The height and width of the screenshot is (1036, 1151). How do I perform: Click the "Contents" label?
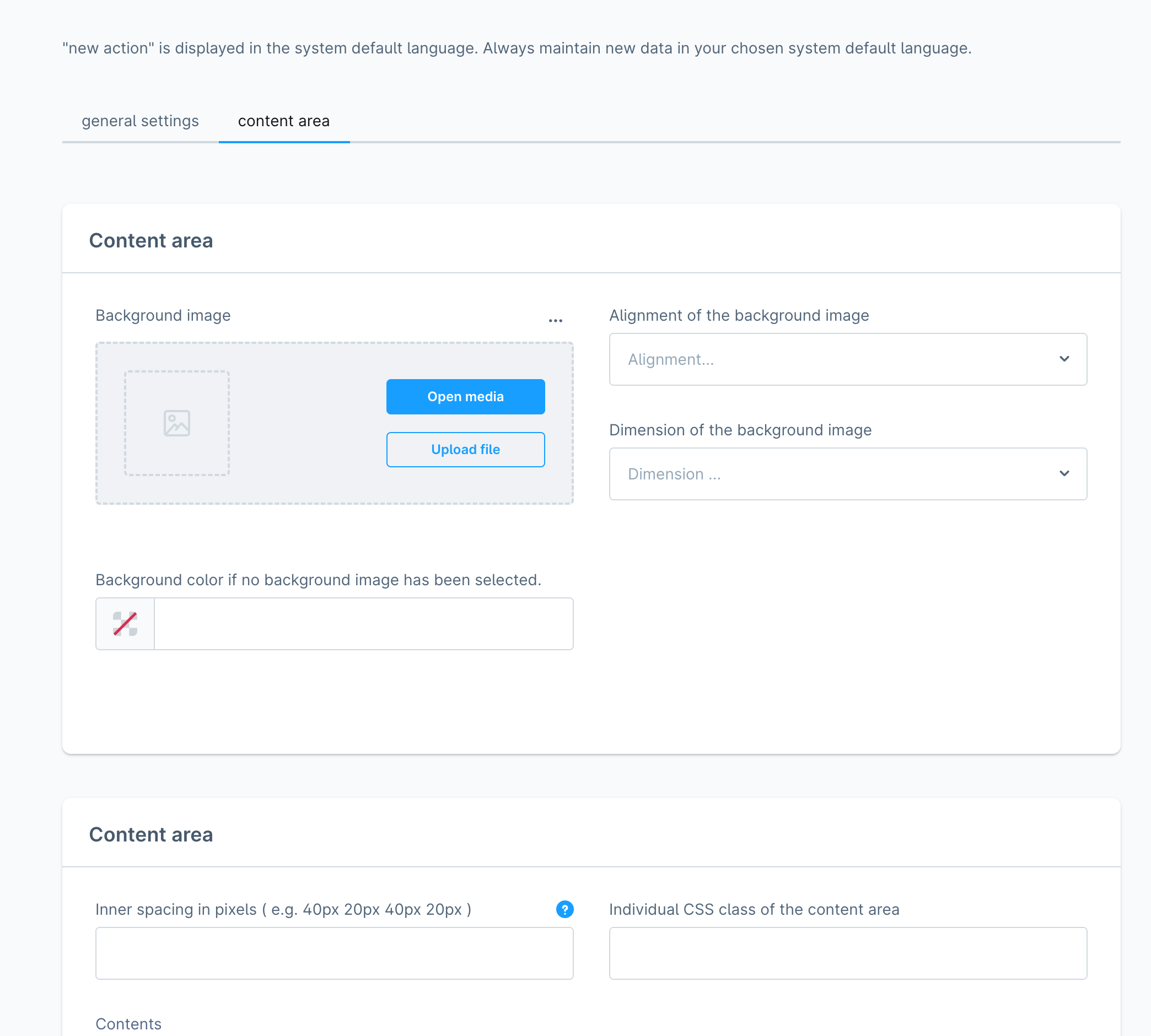[128, 1024]
